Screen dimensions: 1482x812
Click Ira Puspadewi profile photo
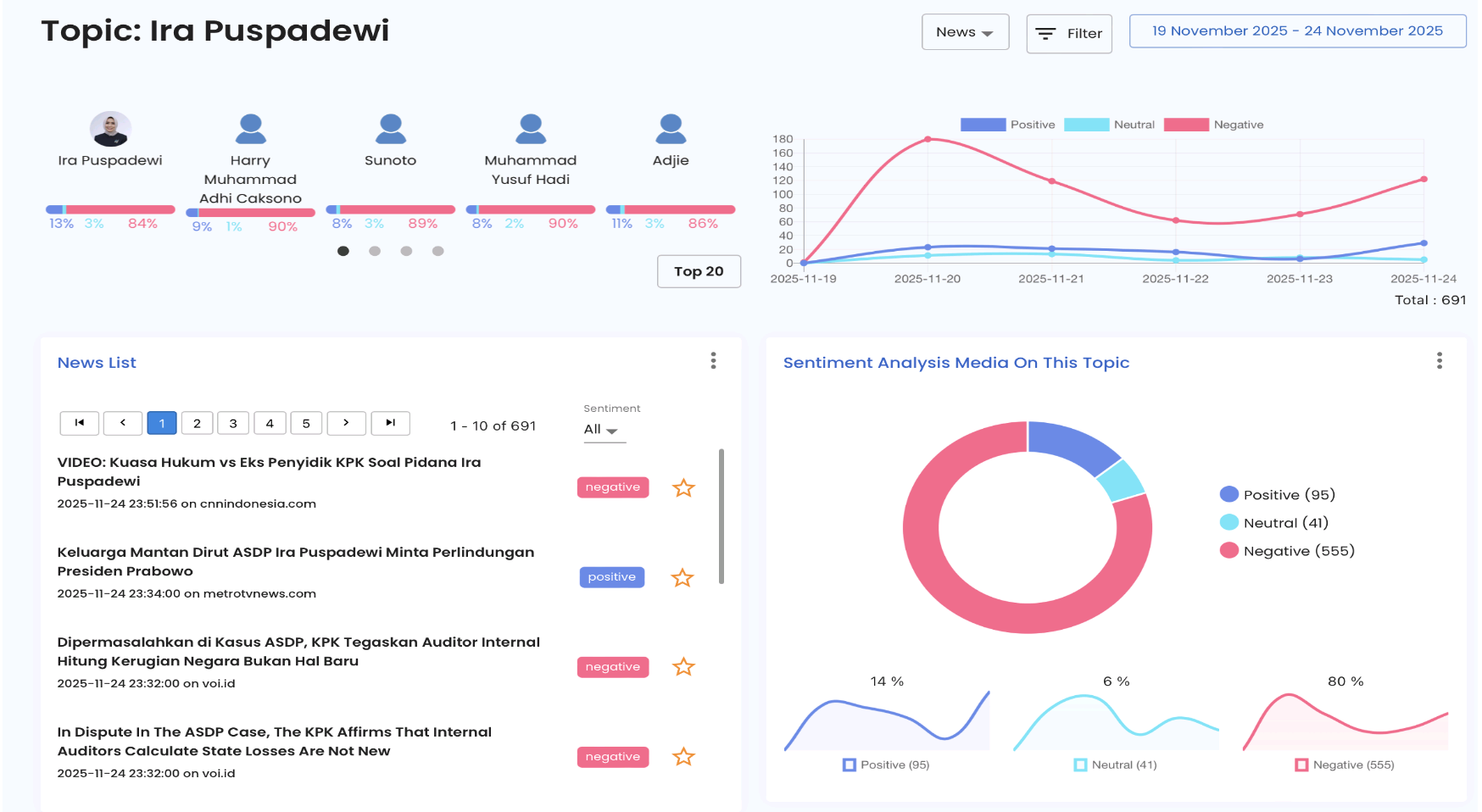click(110, 129)
